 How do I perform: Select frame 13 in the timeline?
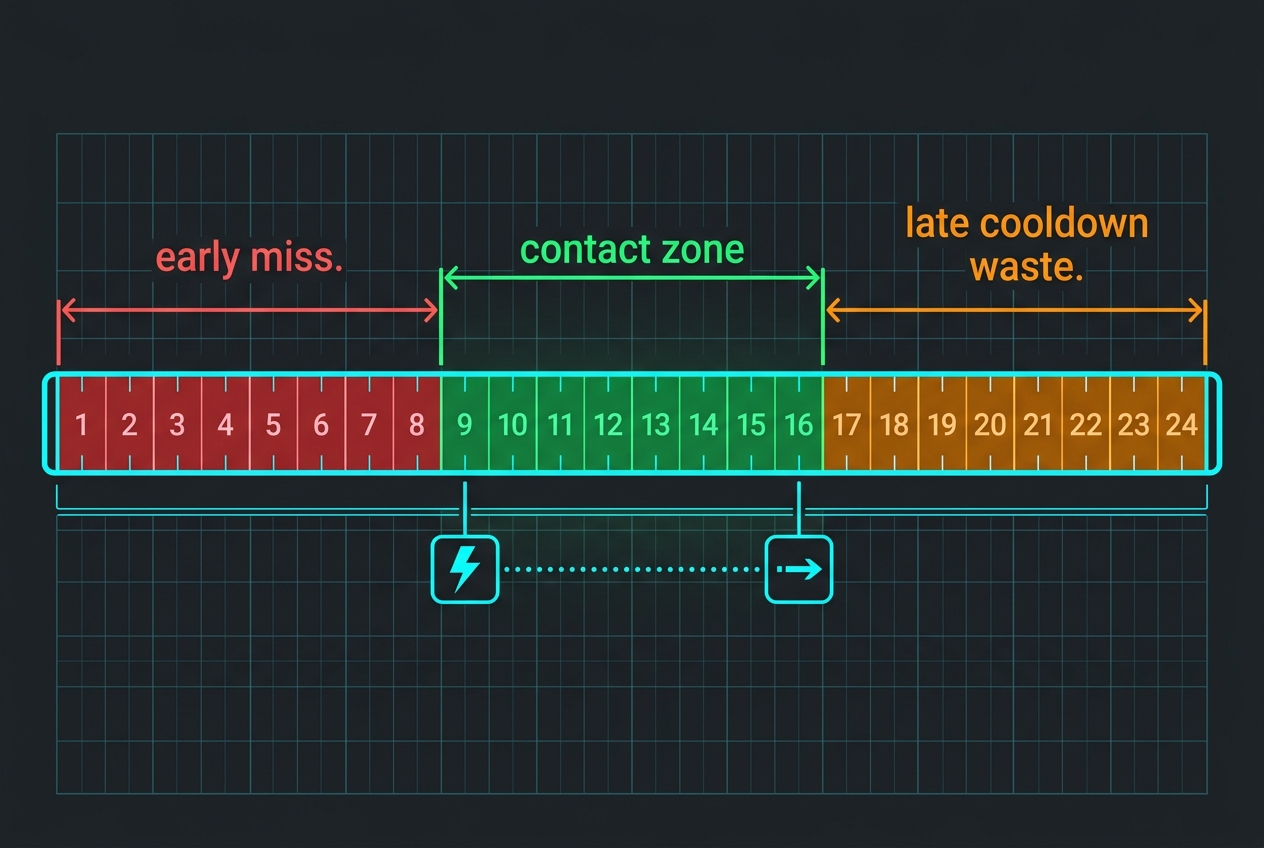click(x=656, y=424)
